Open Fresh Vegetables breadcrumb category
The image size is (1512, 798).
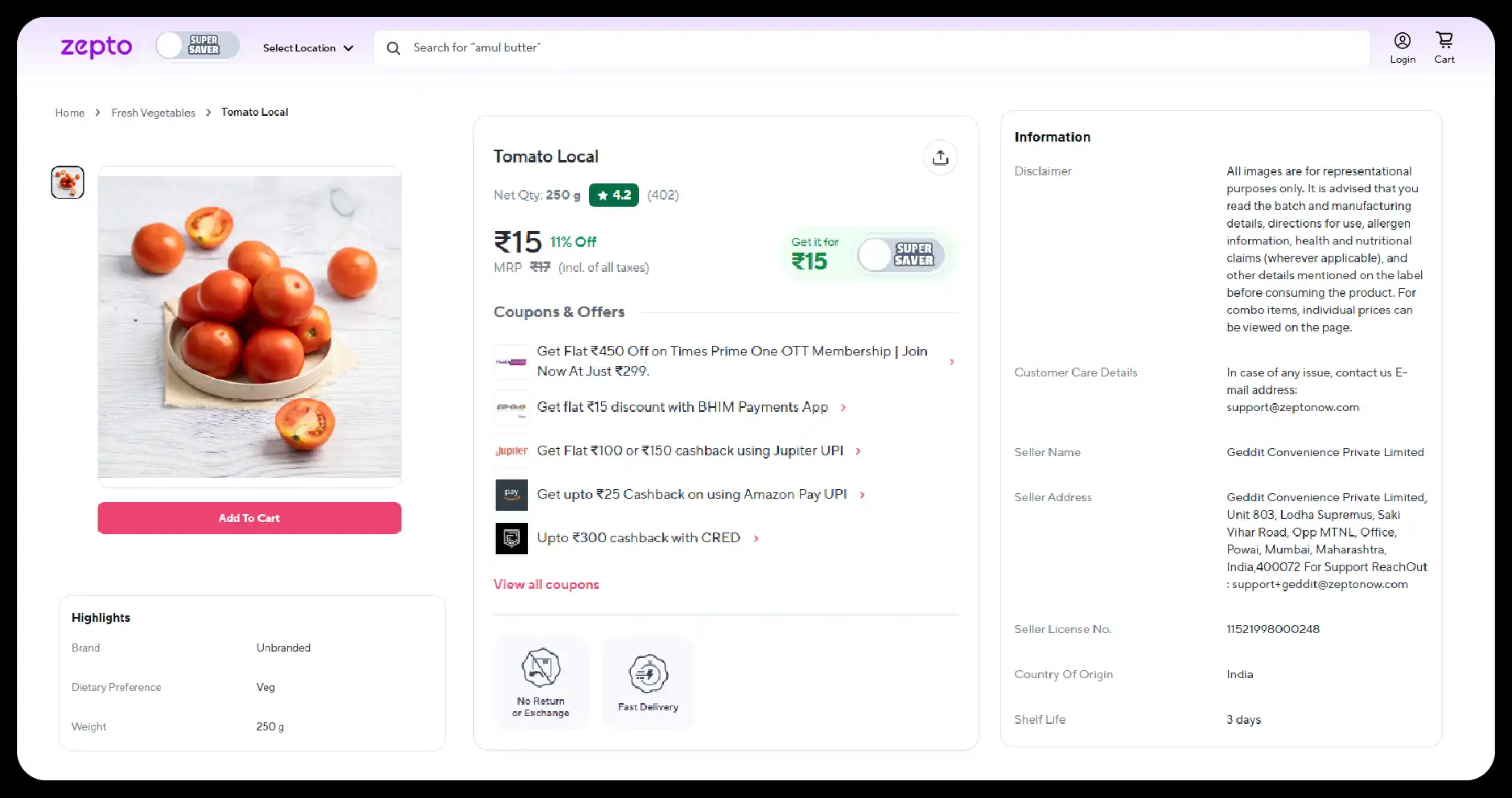[153, 113]
